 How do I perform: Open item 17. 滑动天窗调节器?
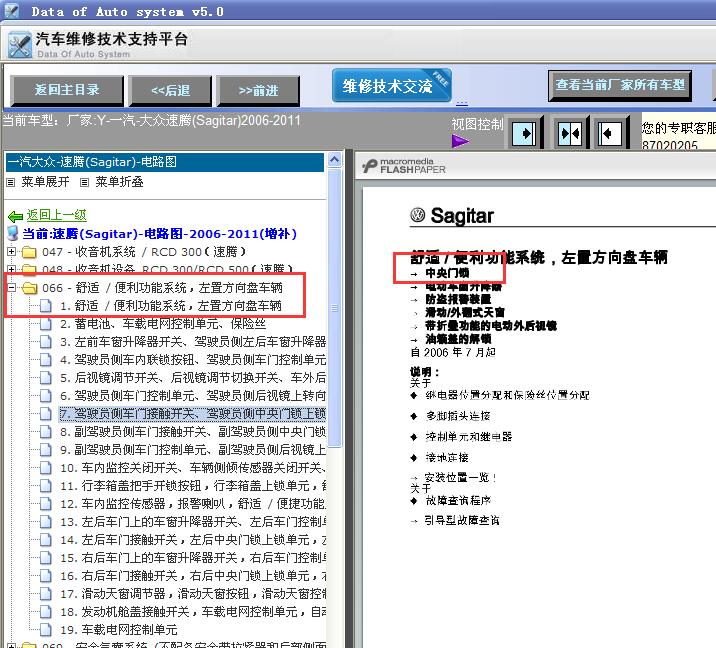click(193, 594)
